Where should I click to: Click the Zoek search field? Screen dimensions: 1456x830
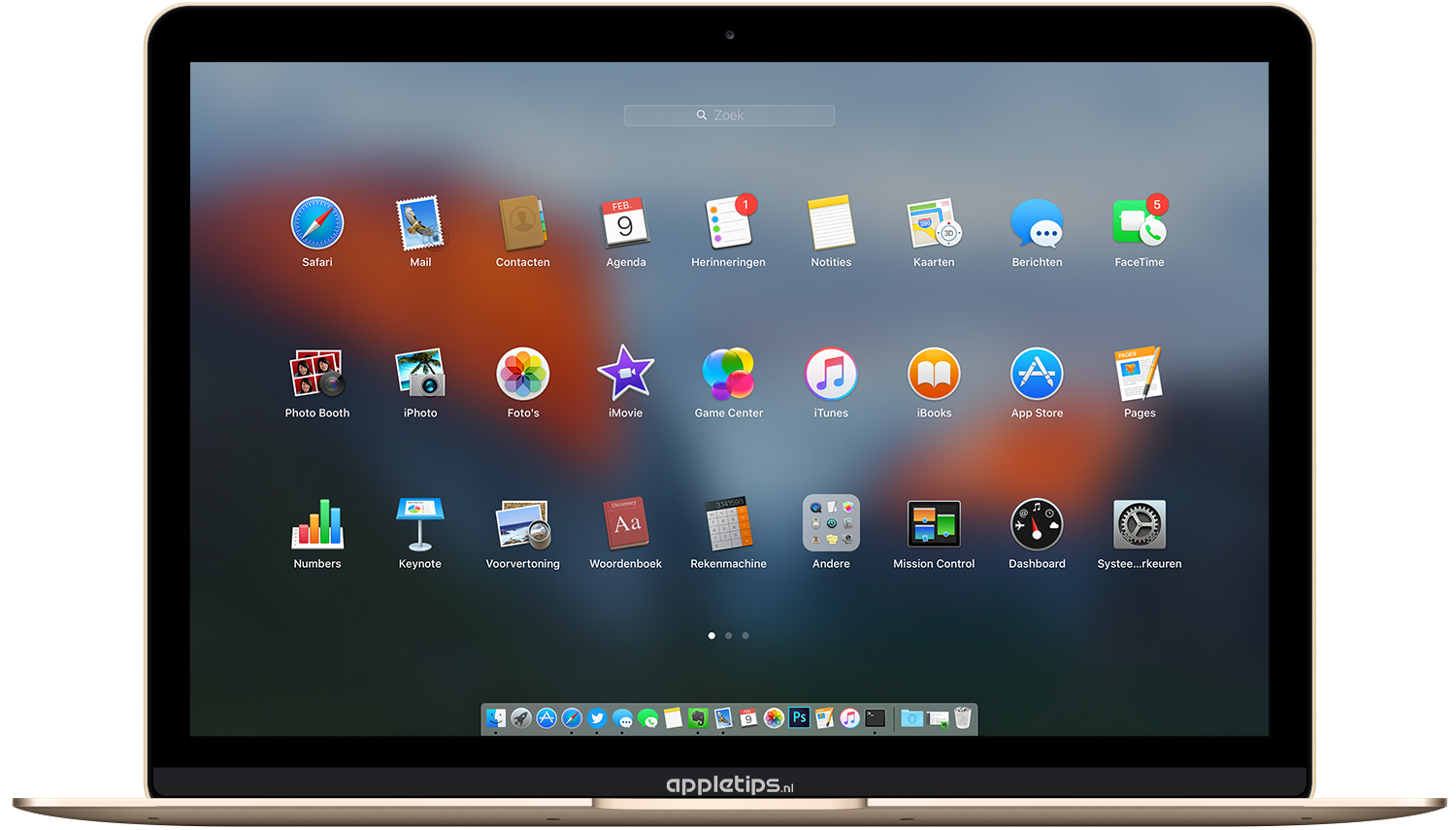(x=729, y=115)
